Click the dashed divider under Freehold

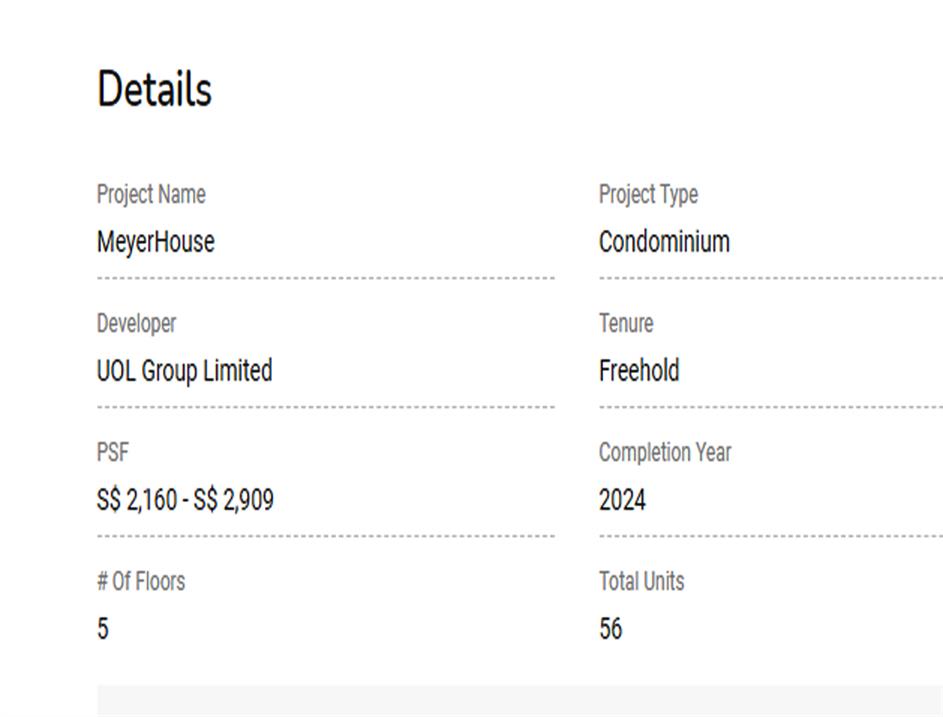pyautogui.click(x=770, y=407)
